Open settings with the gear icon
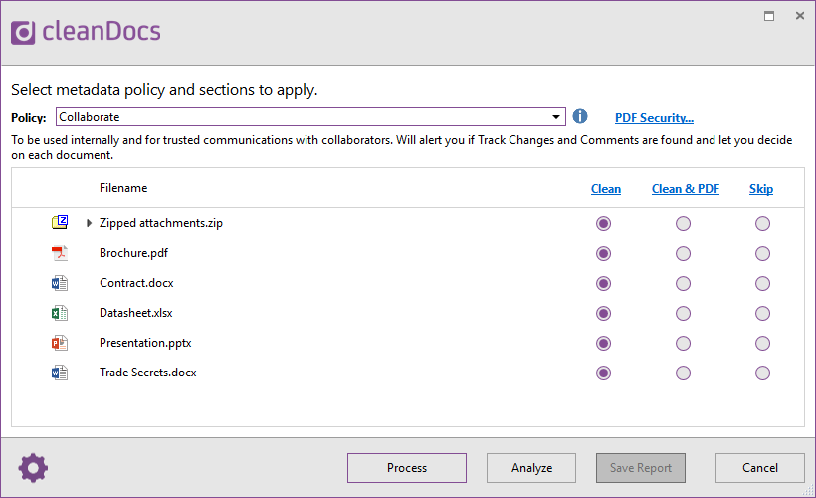 click(x=33, y=468)
